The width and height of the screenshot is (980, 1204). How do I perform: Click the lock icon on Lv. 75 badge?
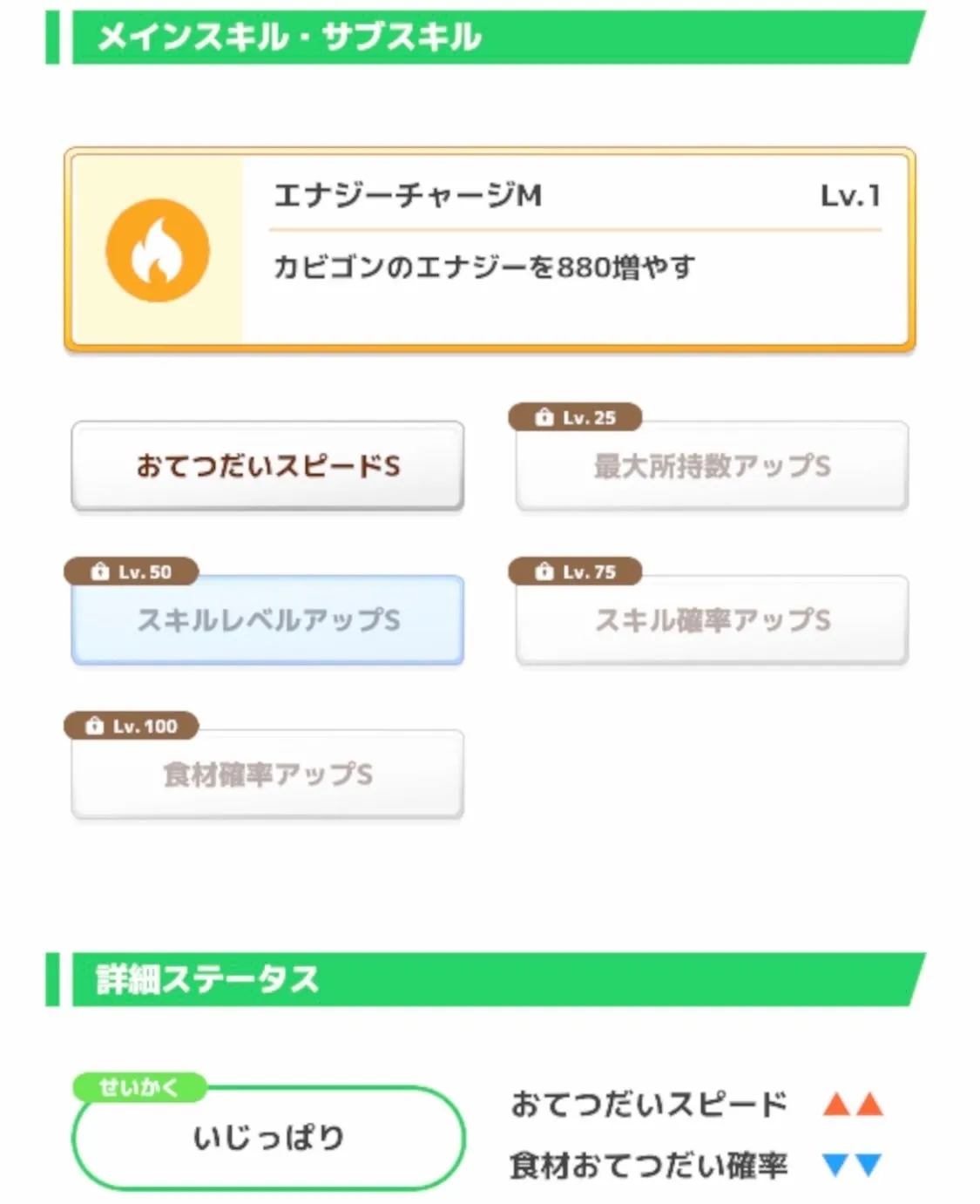[544, 572]
